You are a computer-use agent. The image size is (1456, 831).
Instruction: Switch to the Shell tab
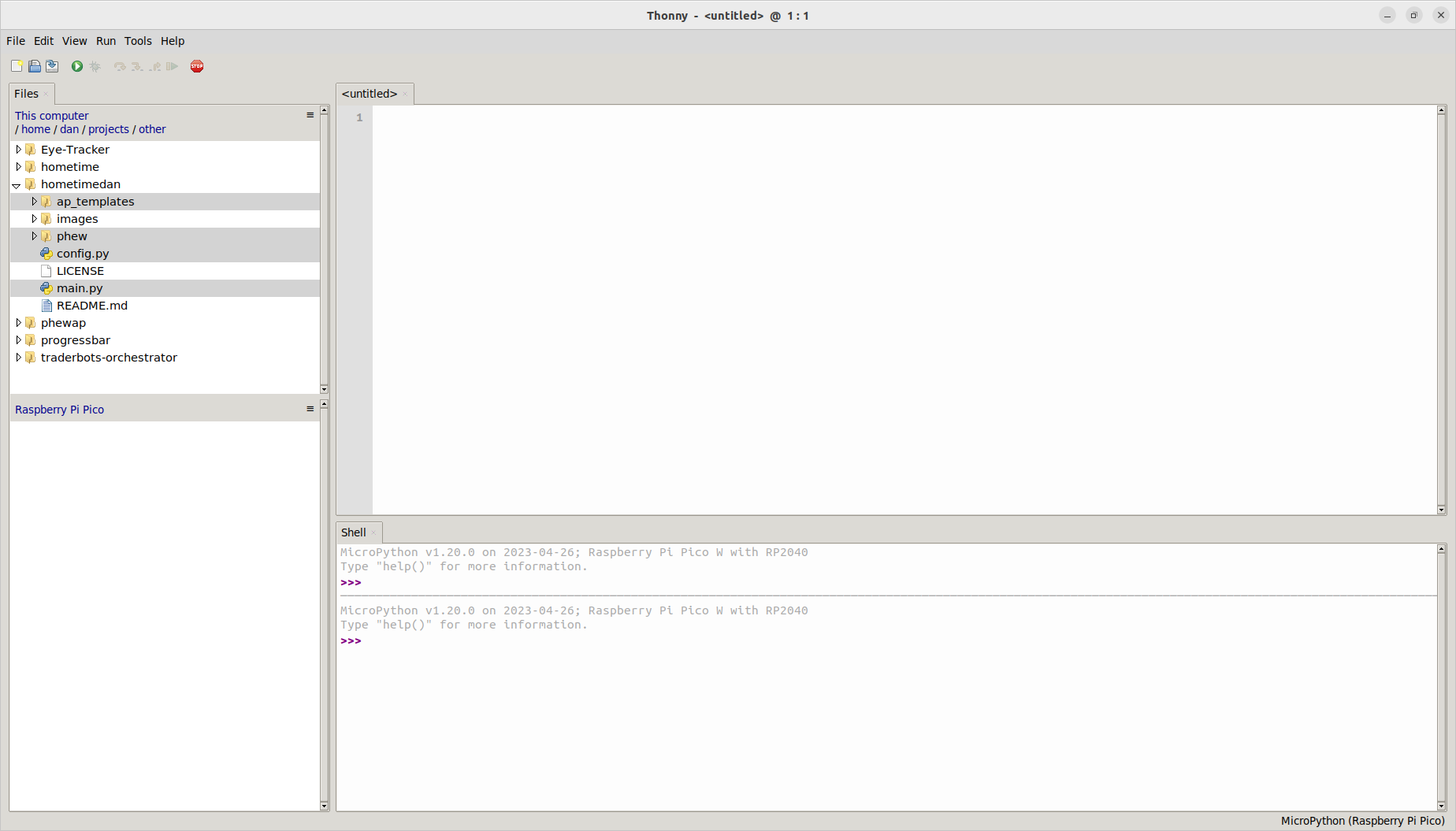353,532
